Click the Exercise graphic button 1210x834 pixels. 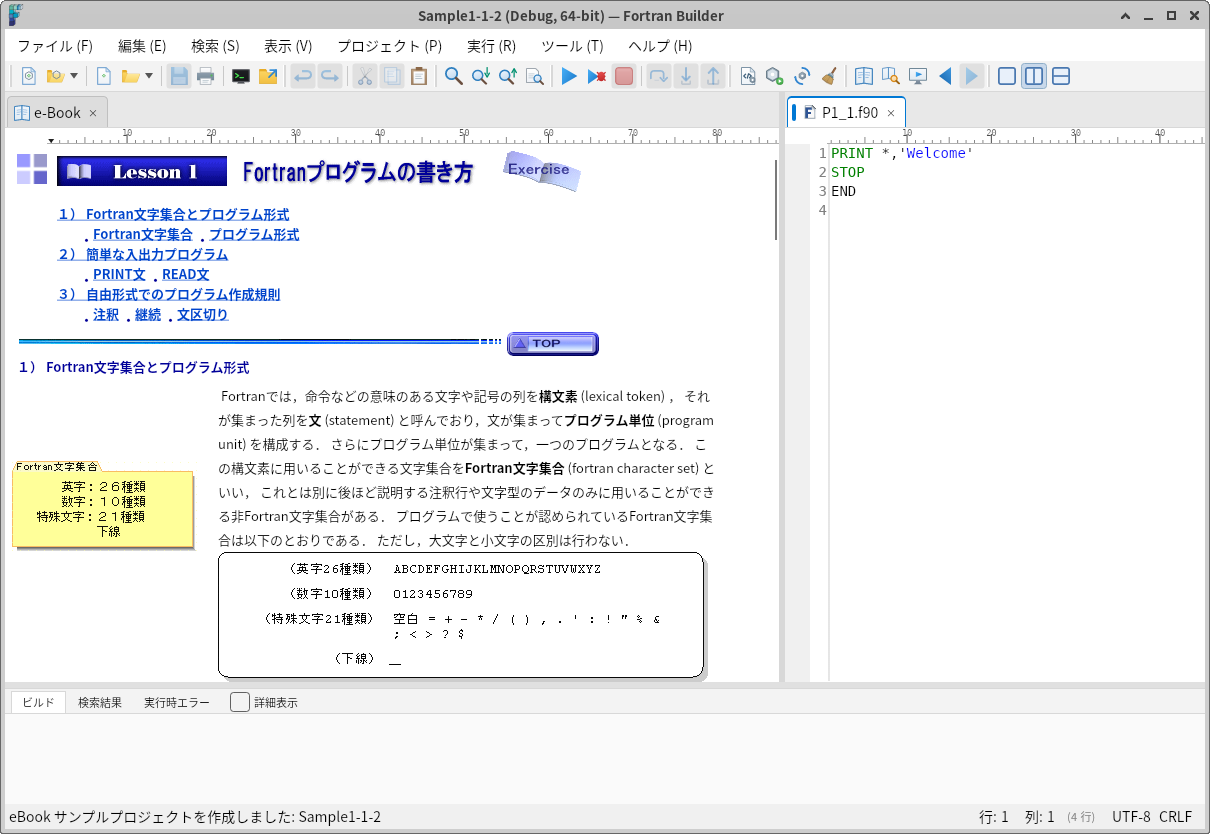541,170
